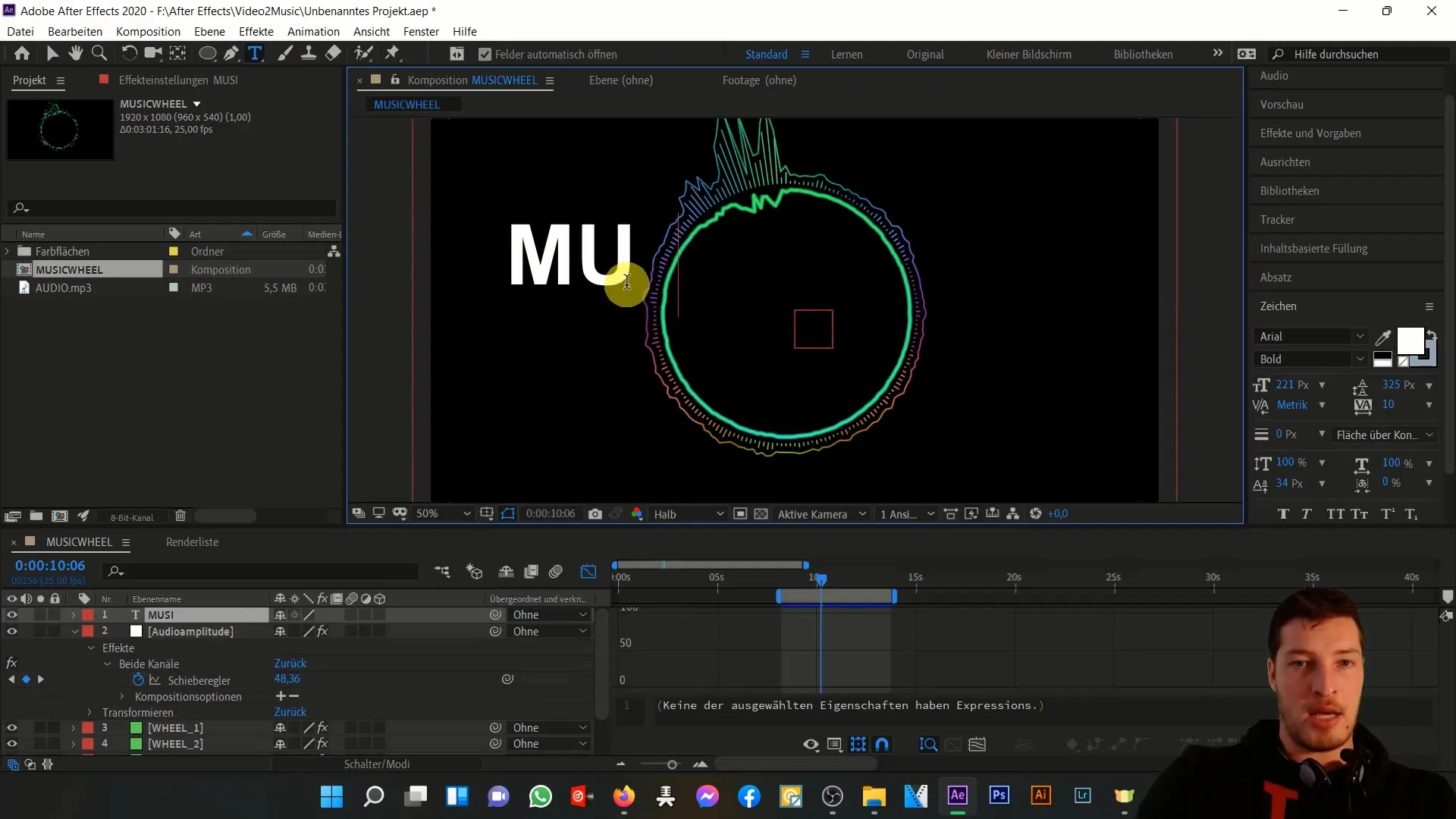The image size is (1456, 819).
Task: Open Photoshop from the Windows taskbar
Action: pos(999,795)
